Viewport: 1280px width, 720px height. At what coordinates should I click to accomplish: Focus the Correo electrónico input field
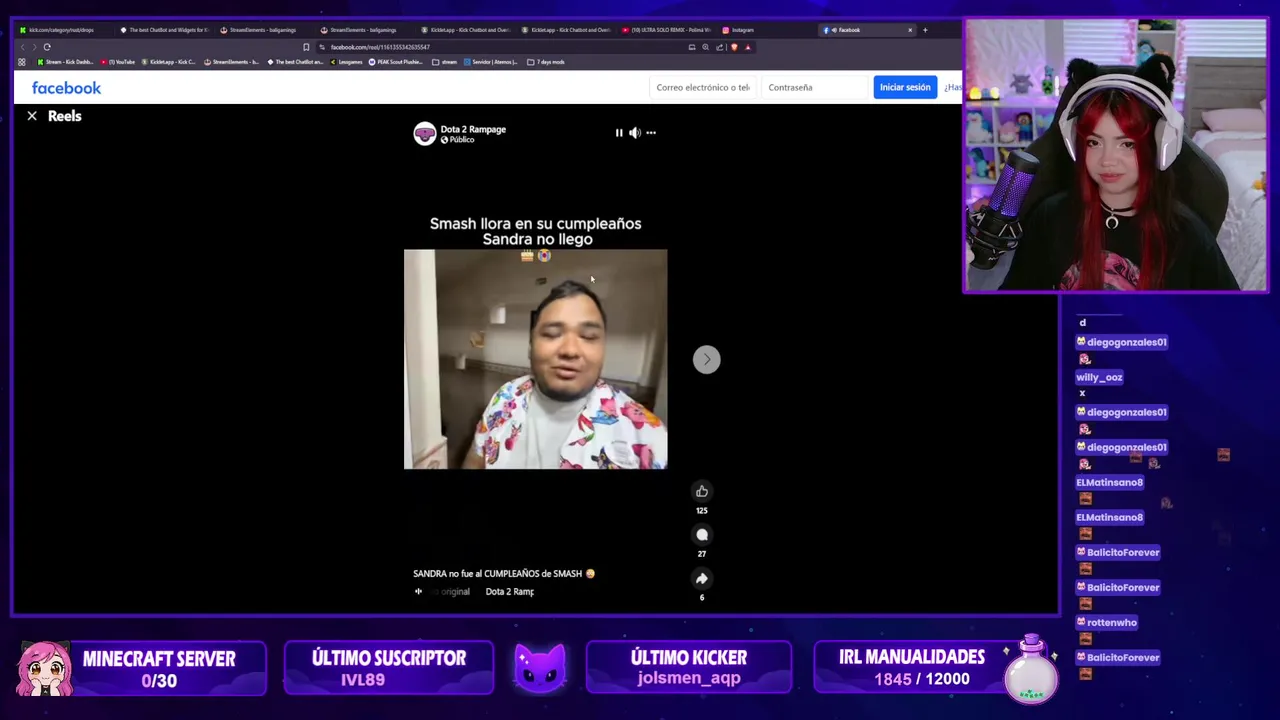(x=703, y=87)
